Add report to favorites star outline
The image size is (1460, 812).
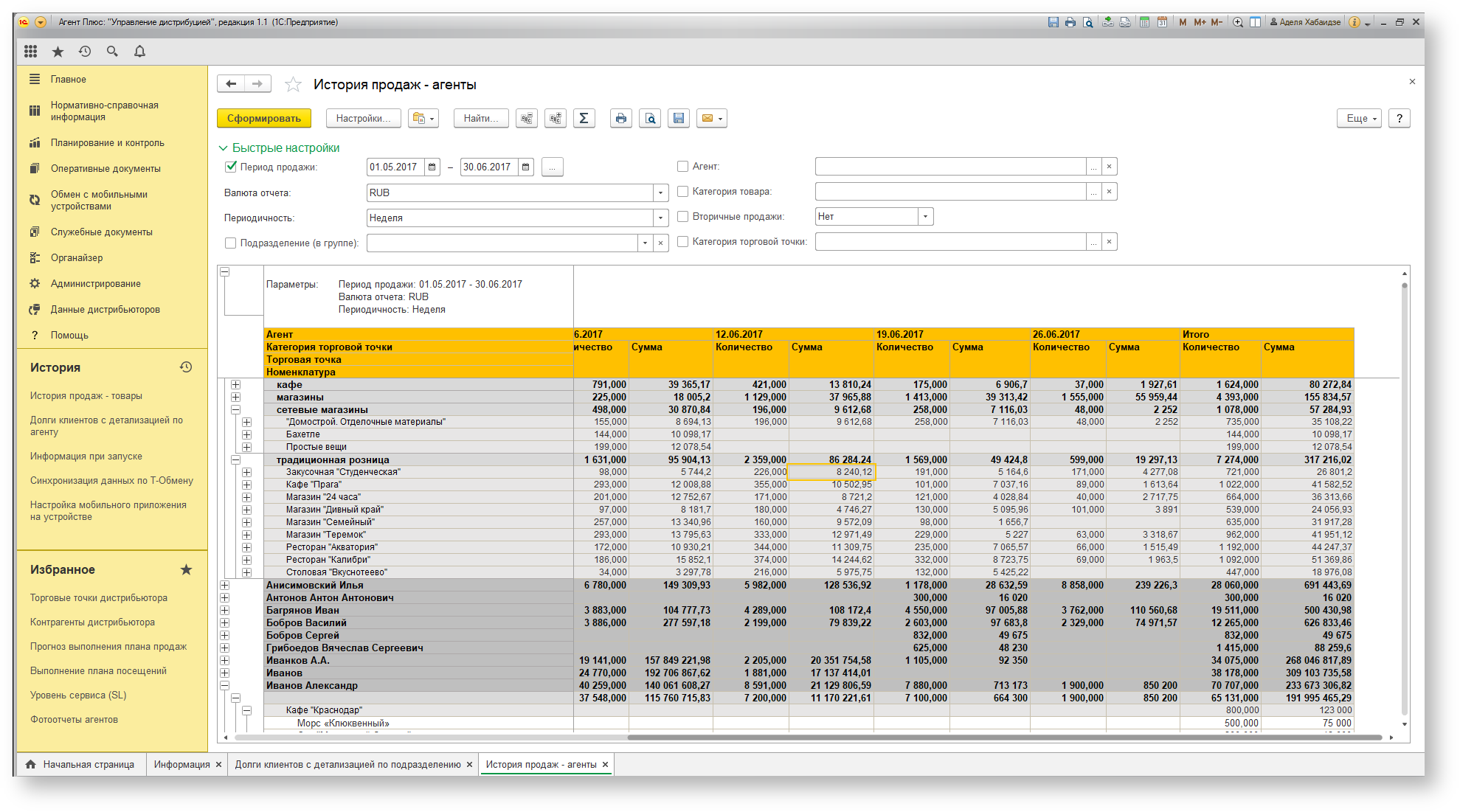tap(293, 85)
